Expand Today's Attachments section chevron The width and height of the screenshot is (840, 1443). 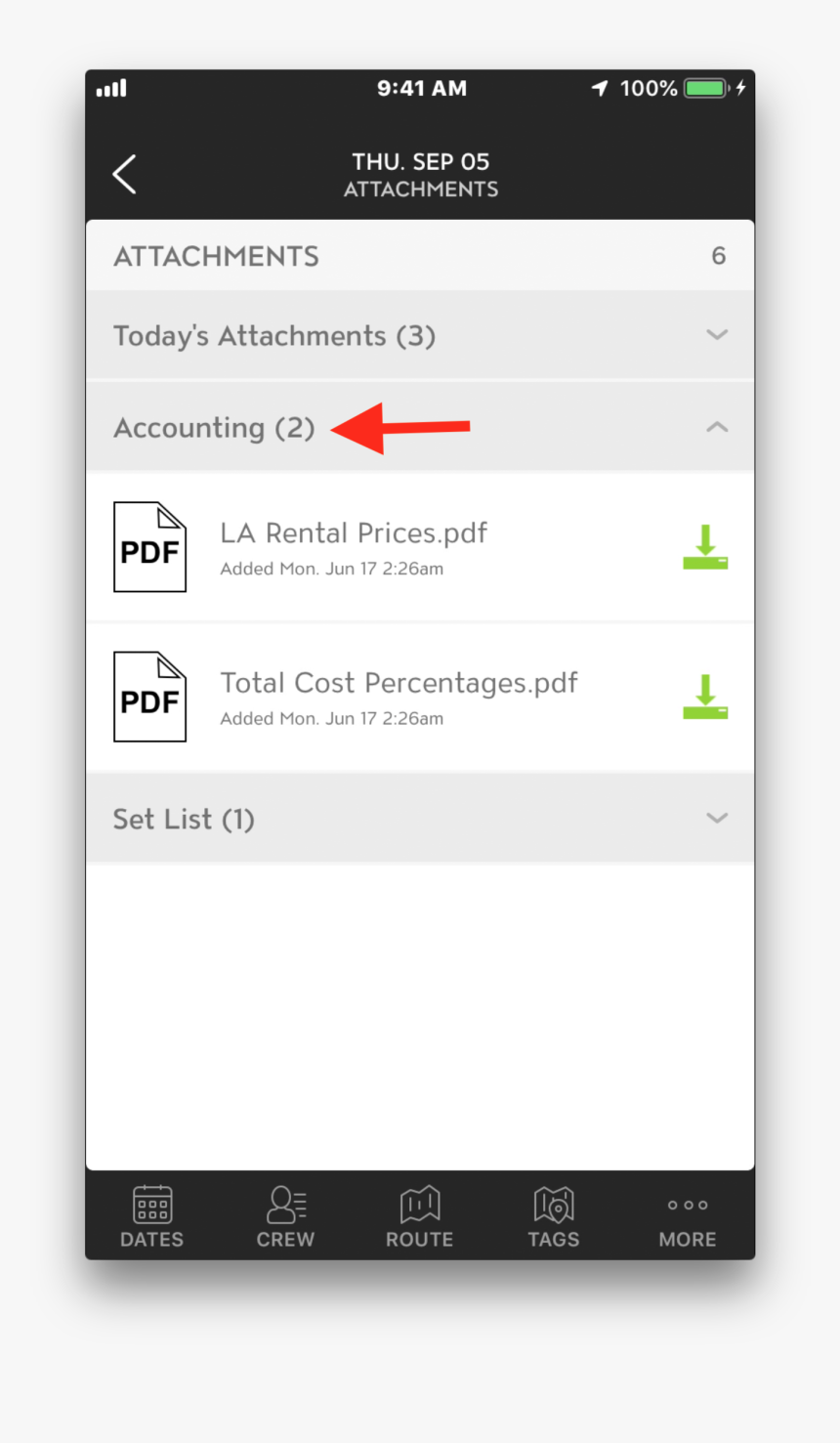[717, 335]
